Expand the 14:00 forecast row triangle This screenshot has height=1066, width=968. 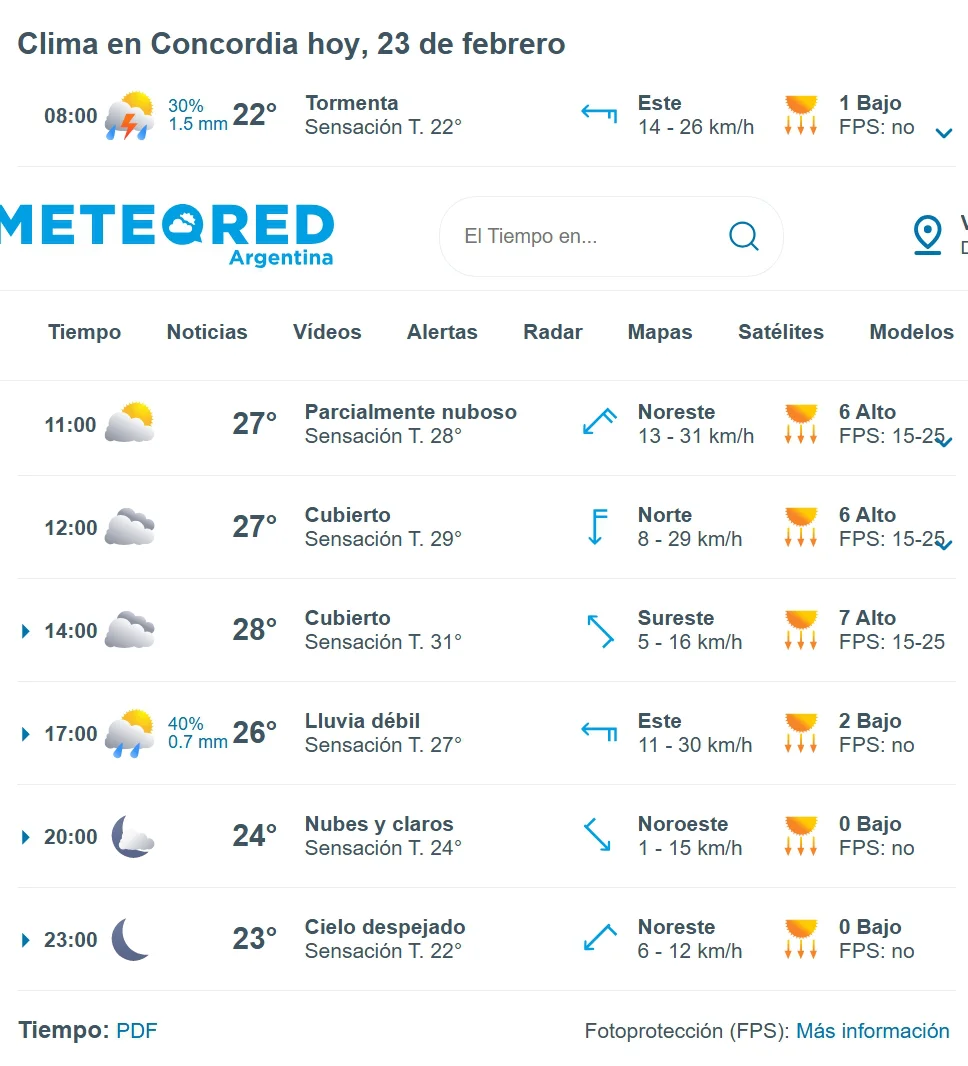26,631
